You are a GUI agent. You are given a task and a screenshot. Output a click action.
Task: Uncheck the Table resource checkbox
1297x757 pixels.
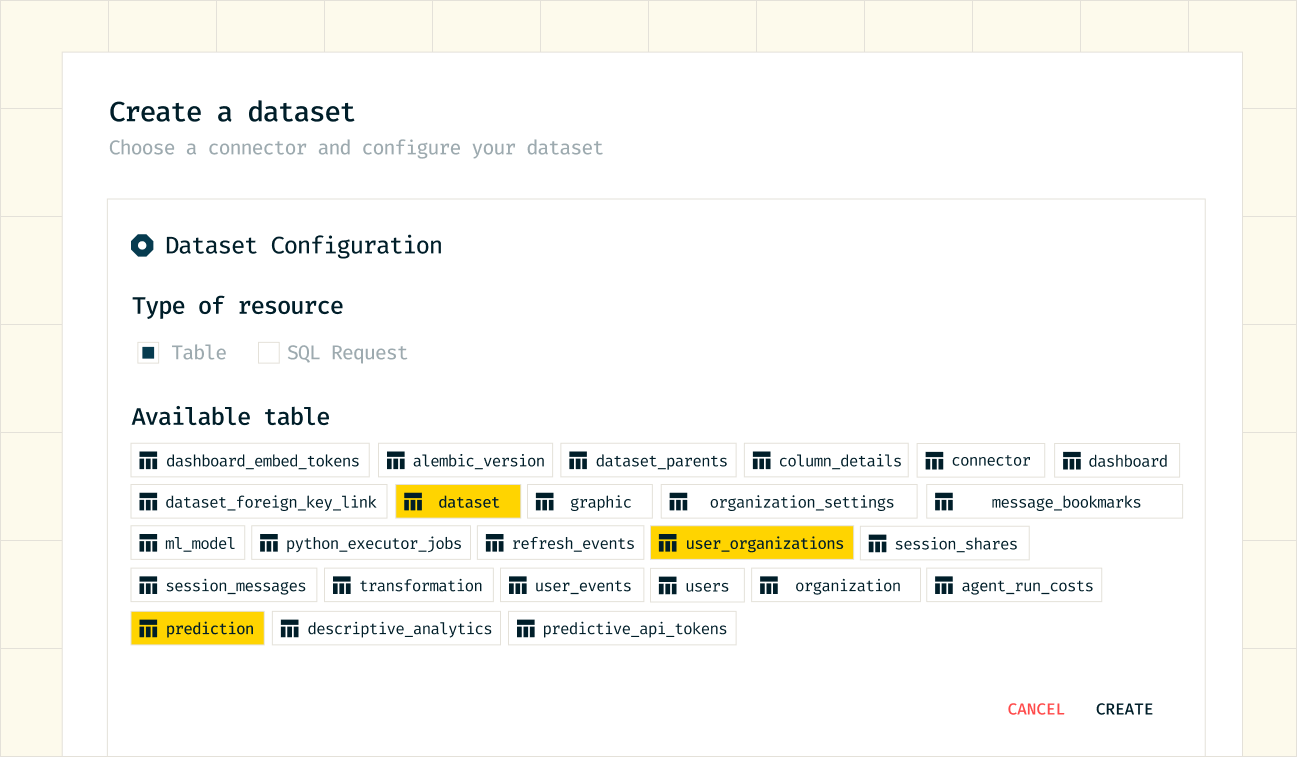[148, 352]
